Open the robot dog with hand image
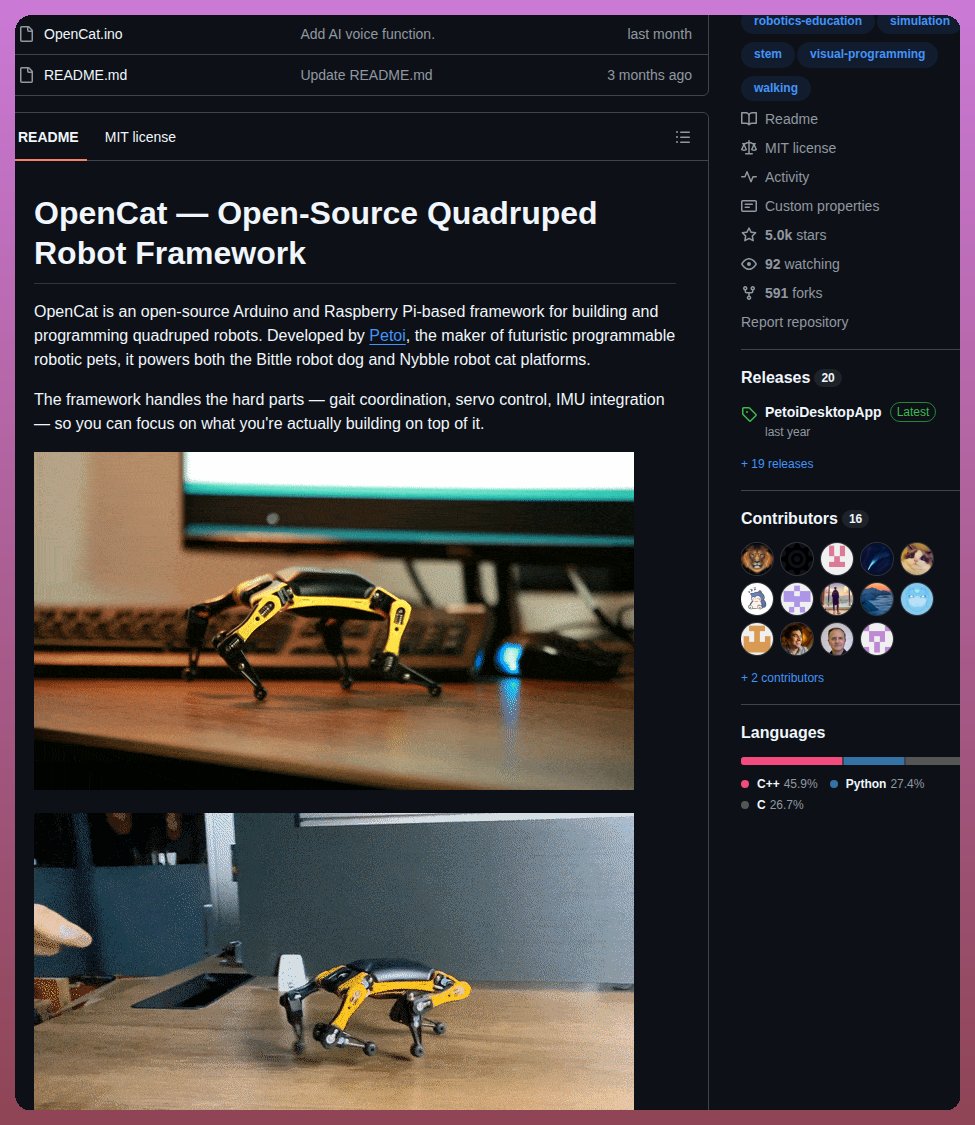This screenshot has height=1125, width=975. click(334, 961)
